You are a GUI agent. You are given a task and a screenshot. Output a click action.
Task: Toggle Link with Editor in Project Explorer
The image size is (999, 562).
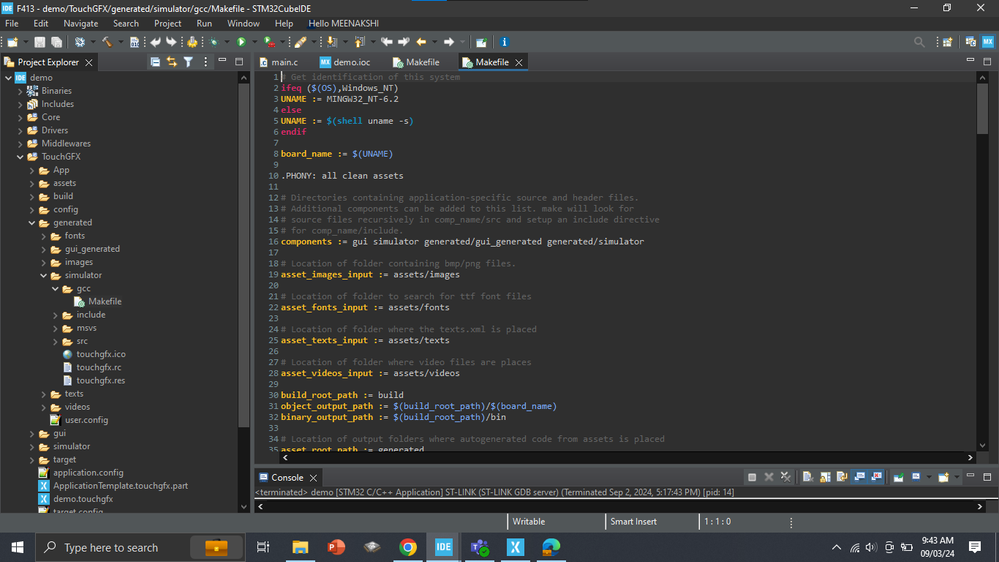pos(171,62)
